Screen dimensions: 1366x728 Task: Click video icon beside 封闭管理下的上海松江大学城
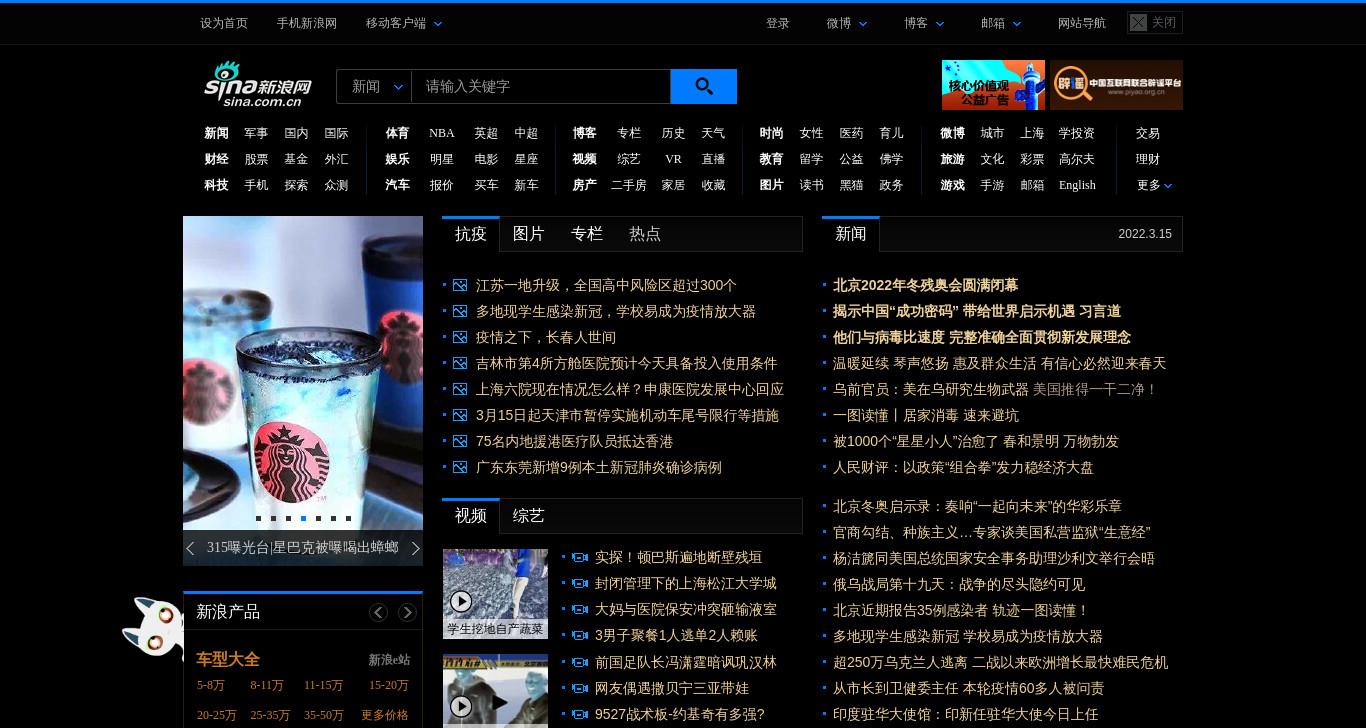click(579, 583)
